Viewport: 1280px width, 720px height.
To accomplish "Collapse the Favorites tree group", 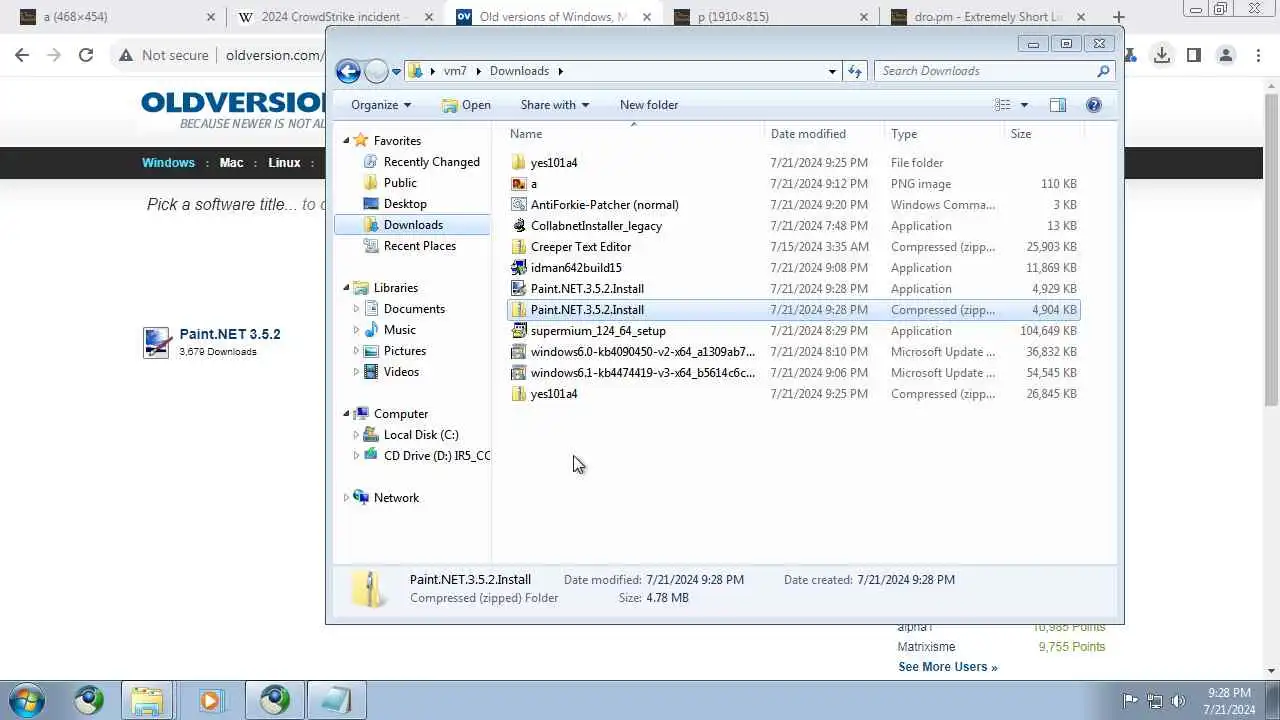I will point(346,141).
